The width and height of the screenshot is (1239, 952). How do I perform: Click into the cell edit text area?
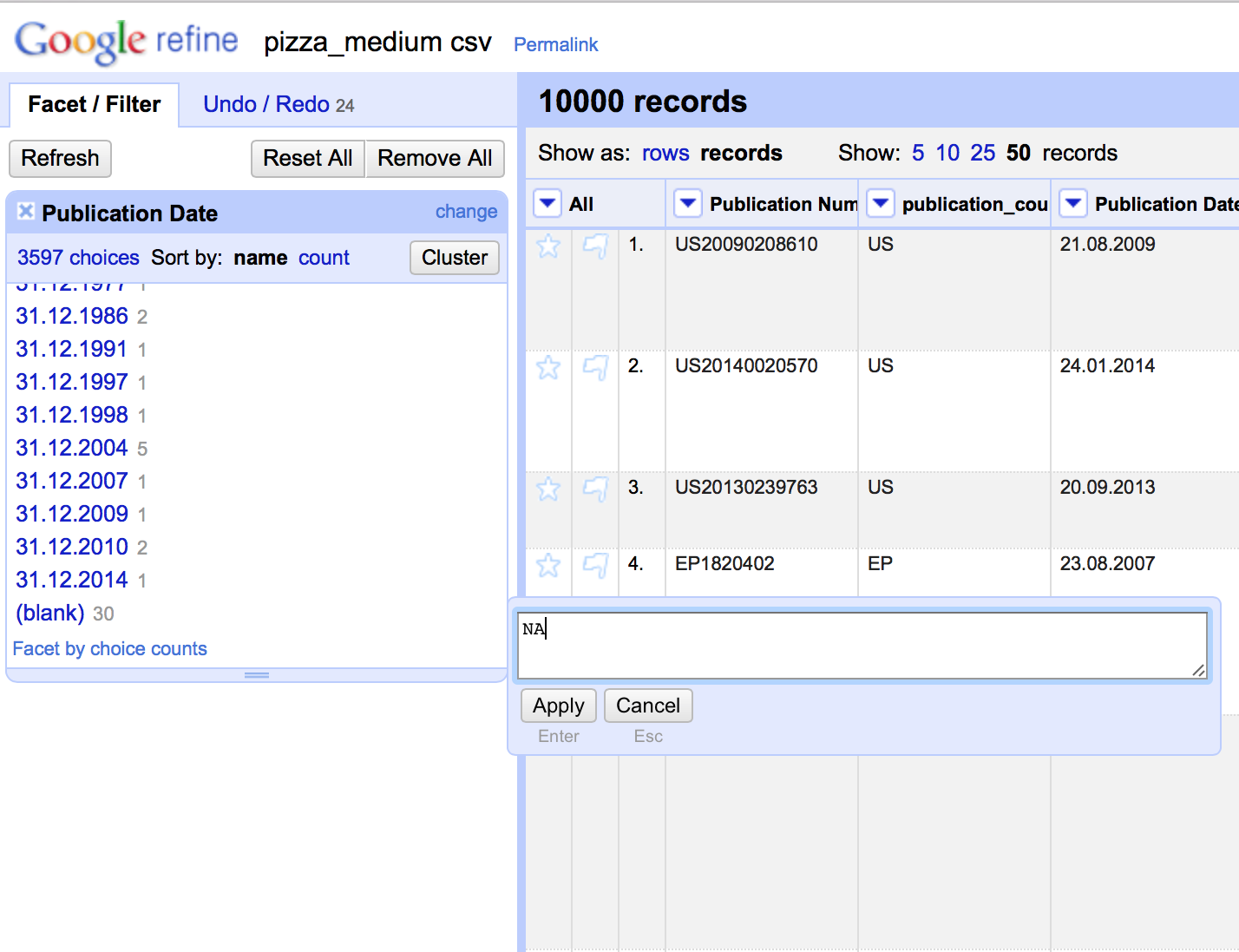[x=862, y=646]
